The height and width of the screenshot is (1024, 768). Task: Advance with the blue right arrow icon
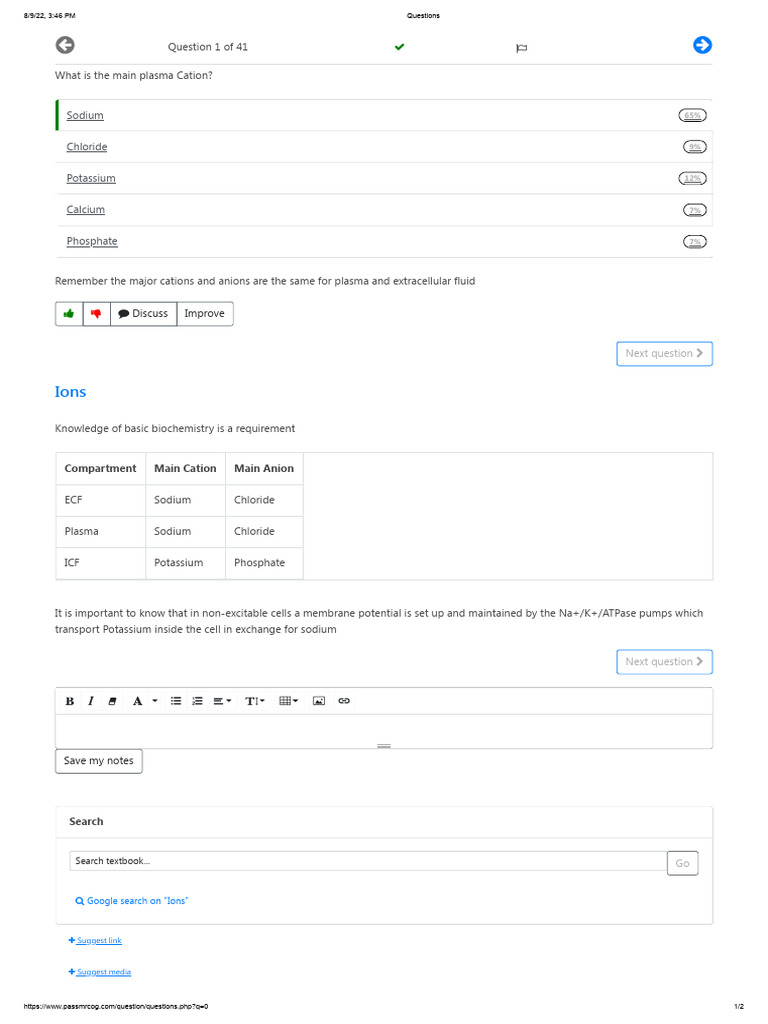pos(702,45)
